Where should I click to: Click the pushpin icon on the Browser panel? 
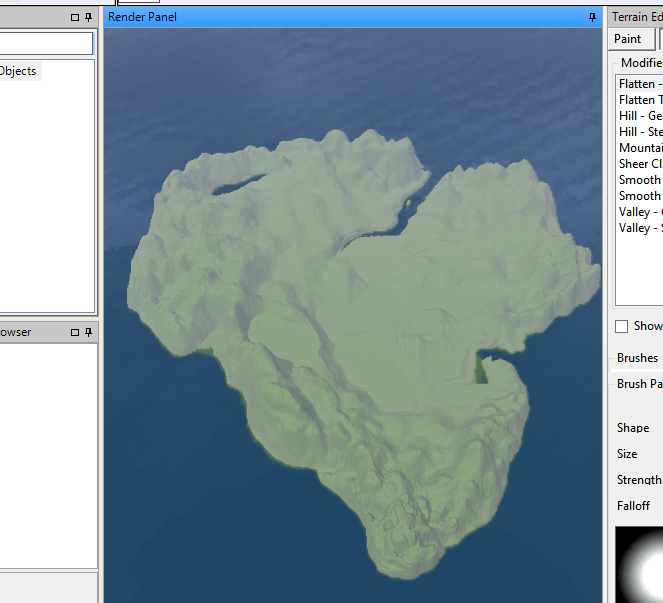coord(88,332)
